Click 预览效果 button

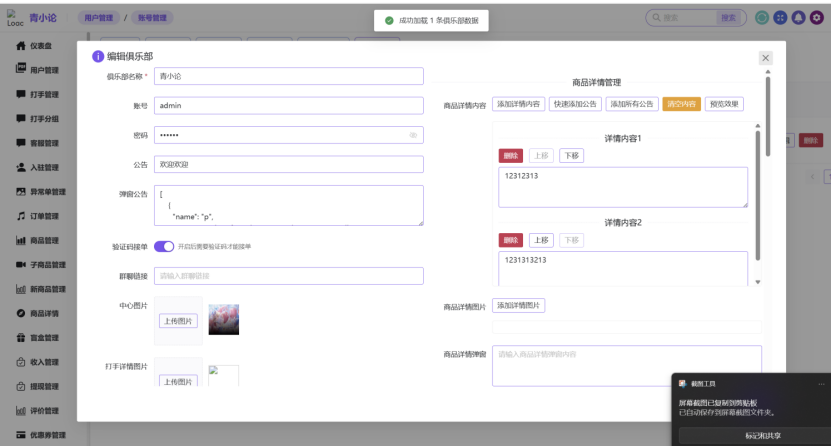(724, 104)
